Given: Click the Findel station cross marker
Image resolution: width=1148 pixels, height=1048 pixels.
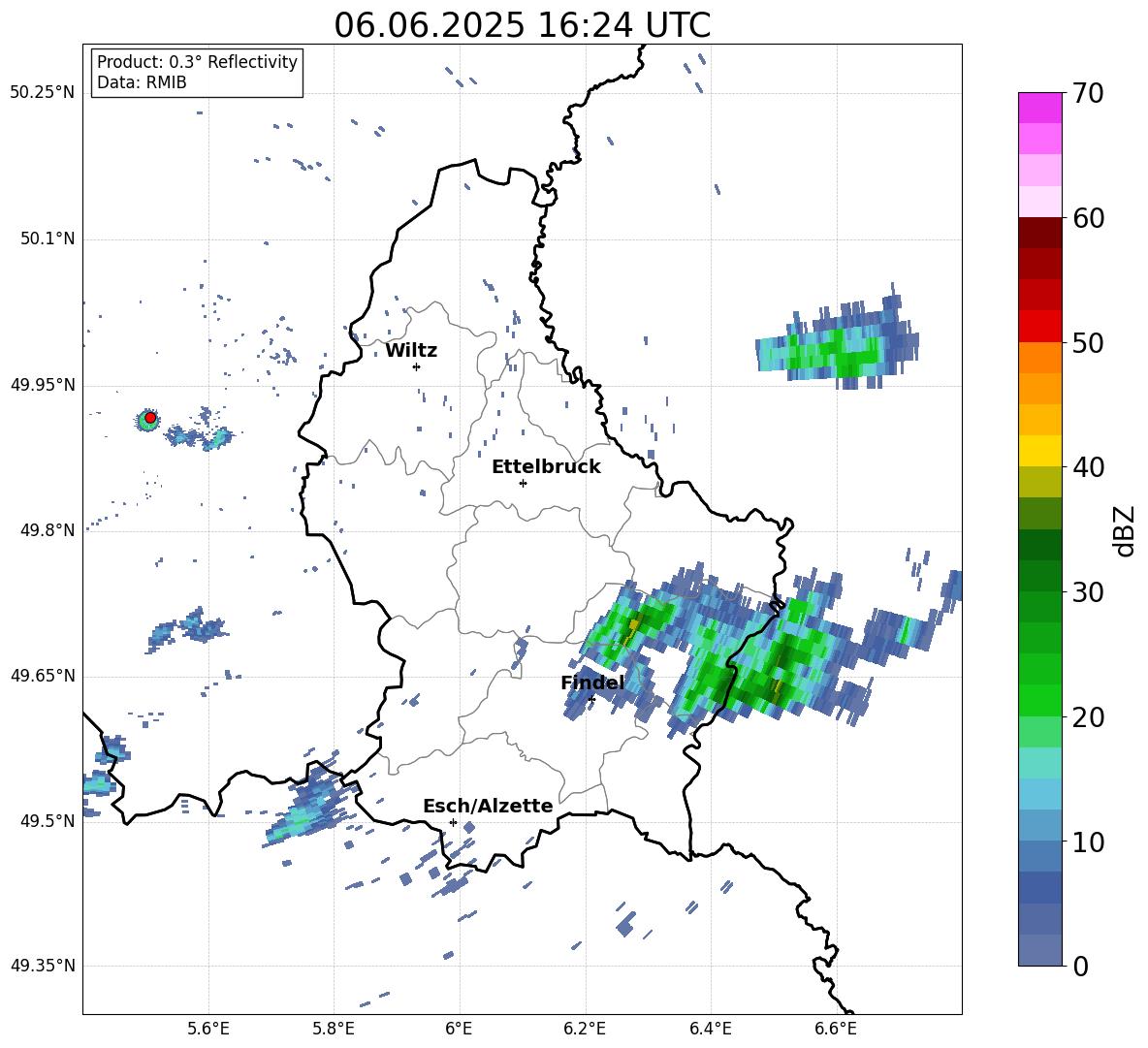Looking at the screenshot, I should [x=591, y=699].
